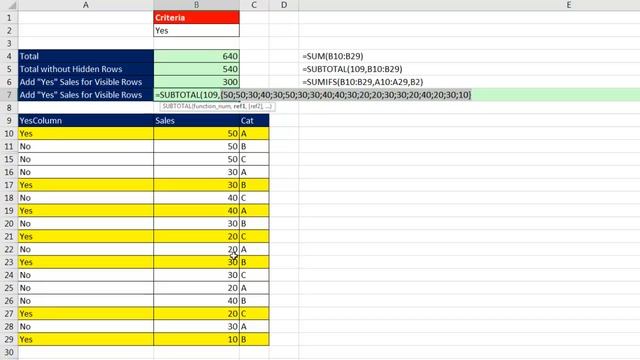Select row 11 header
This screenshot has height=360, width=640.
tap(9, 146)
